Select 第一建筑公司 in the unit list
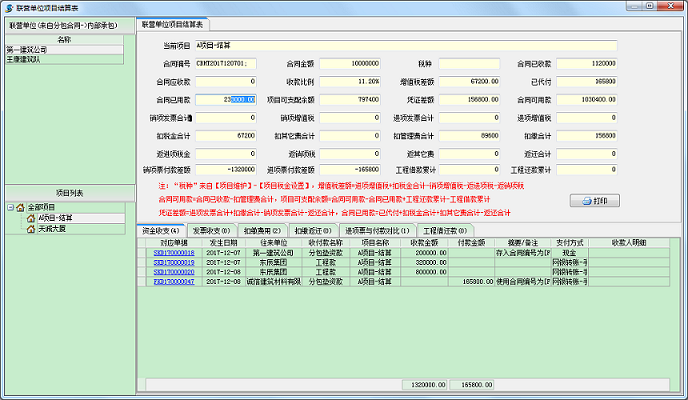Viewport: 688px width, 400px height. tap(32, 49)
